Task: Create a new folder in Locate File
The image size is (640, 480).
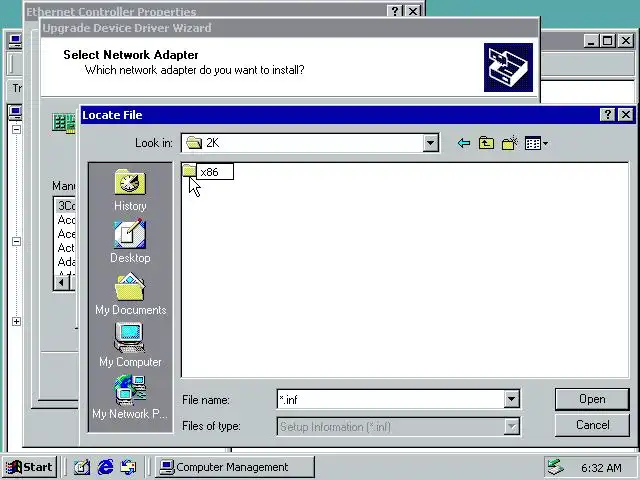Action: click(x=510, y=143)
